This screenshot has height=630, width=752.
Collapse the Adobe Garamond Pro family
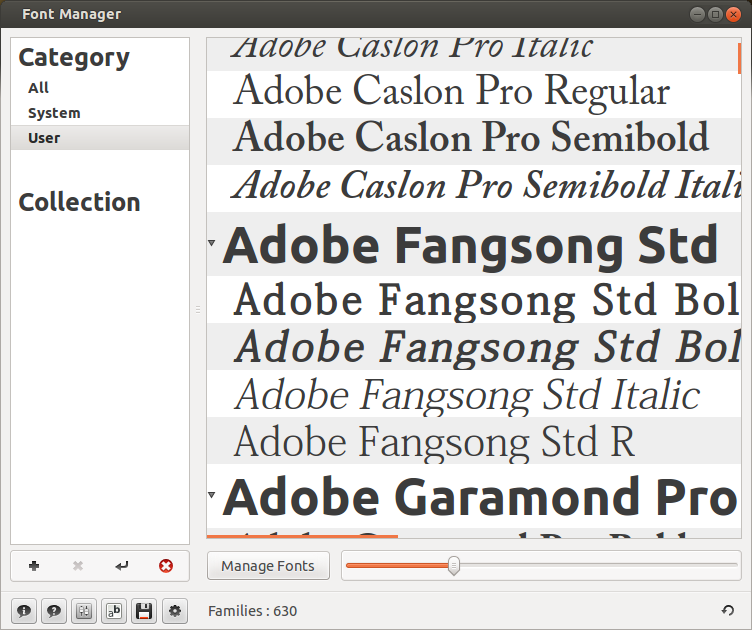click(212, 495)
